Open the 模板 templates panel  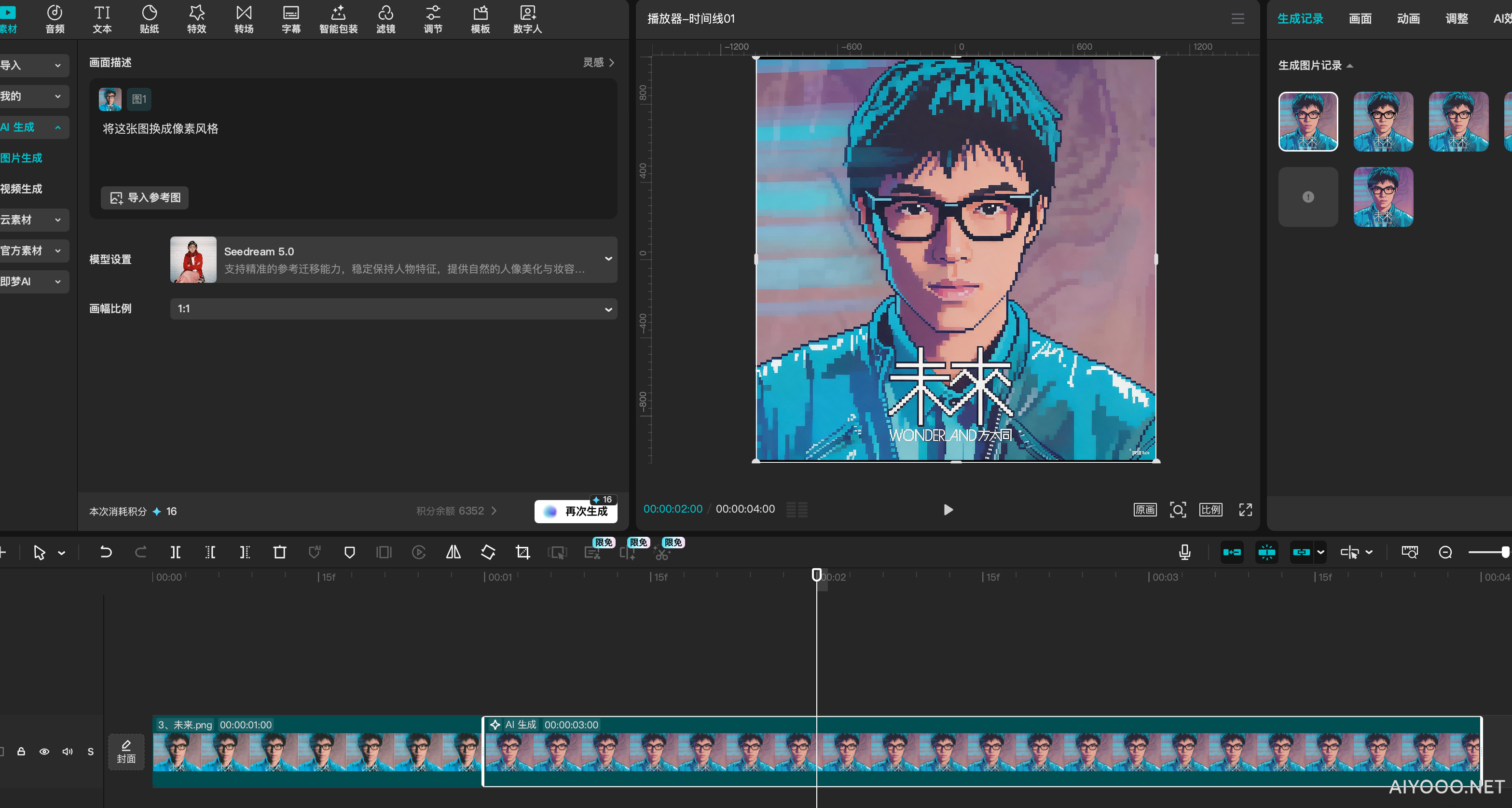tap(481, 19)
